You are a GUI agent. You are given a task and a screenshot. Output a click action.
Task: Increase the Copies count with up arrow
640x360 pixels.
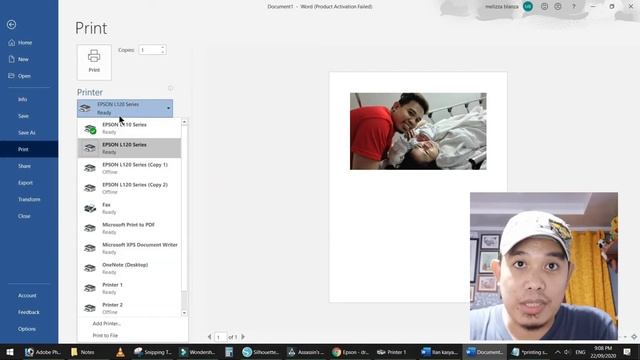(162, 47)
